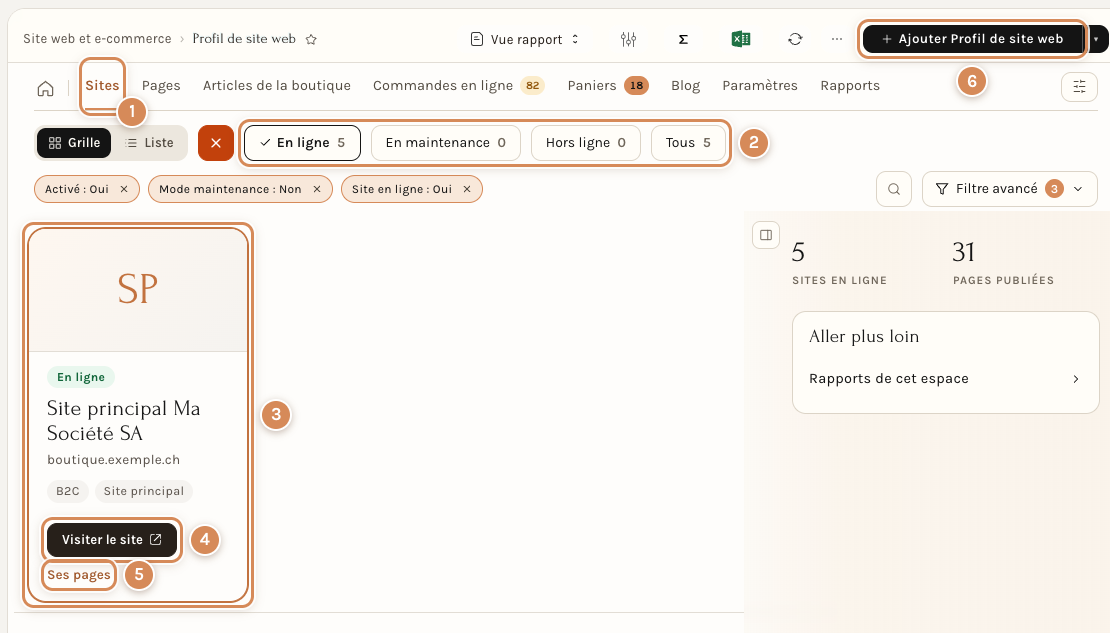Open the home icon in the tab bar
Image resolution: width=1110 pixels, height=633 pixels.
tap(45, 89)
